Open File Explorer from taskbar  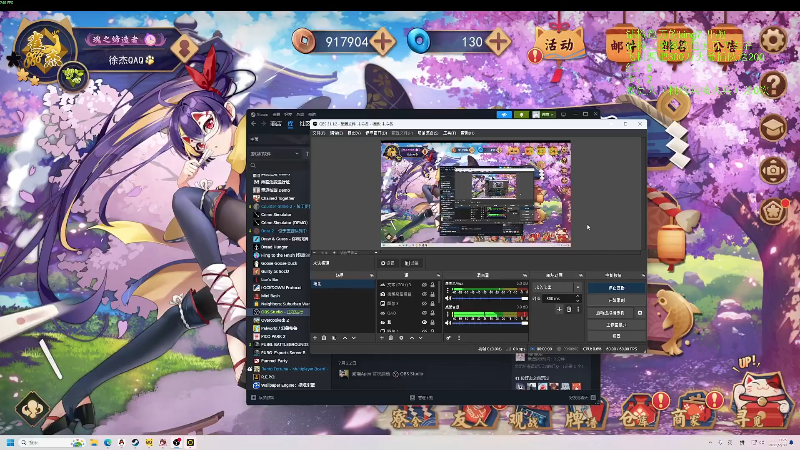pos(94,442)
